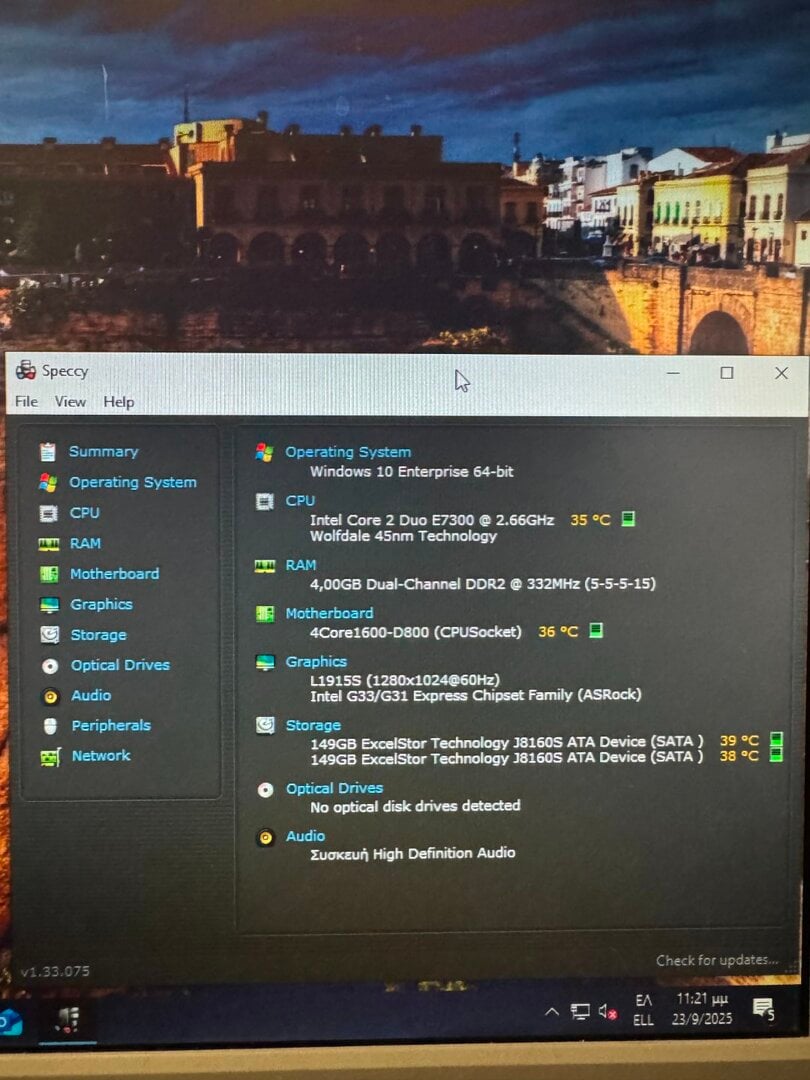Click the CPU heading in summary pane
The image size is (810, 1080).
pos(300,501)
